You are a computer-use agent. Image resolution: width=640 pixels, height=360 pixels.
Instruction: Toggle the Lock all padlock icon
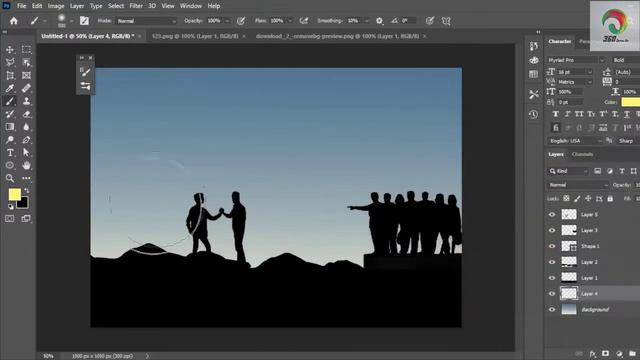click(610, 198)
